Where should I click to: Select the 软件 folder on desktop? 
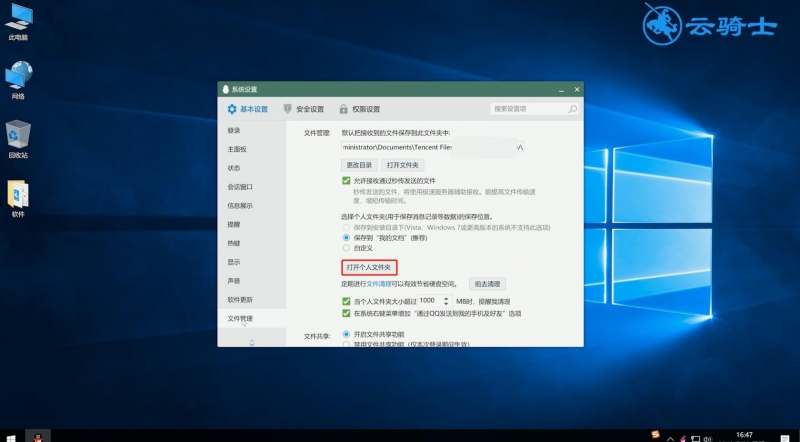click(x=18, y=199)
